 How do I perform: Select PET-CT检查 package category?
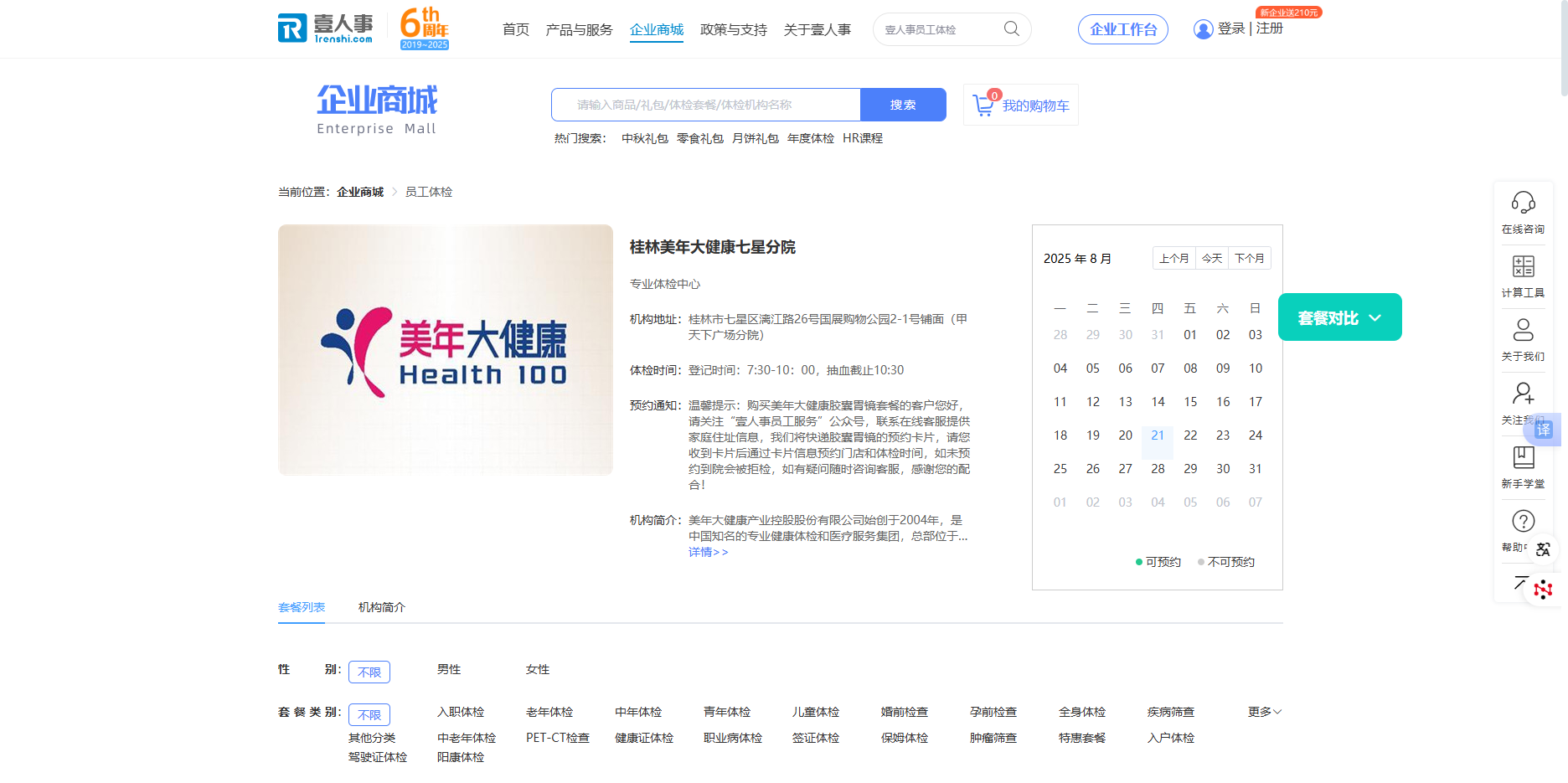pyautogui.click(x=558, y=738)
